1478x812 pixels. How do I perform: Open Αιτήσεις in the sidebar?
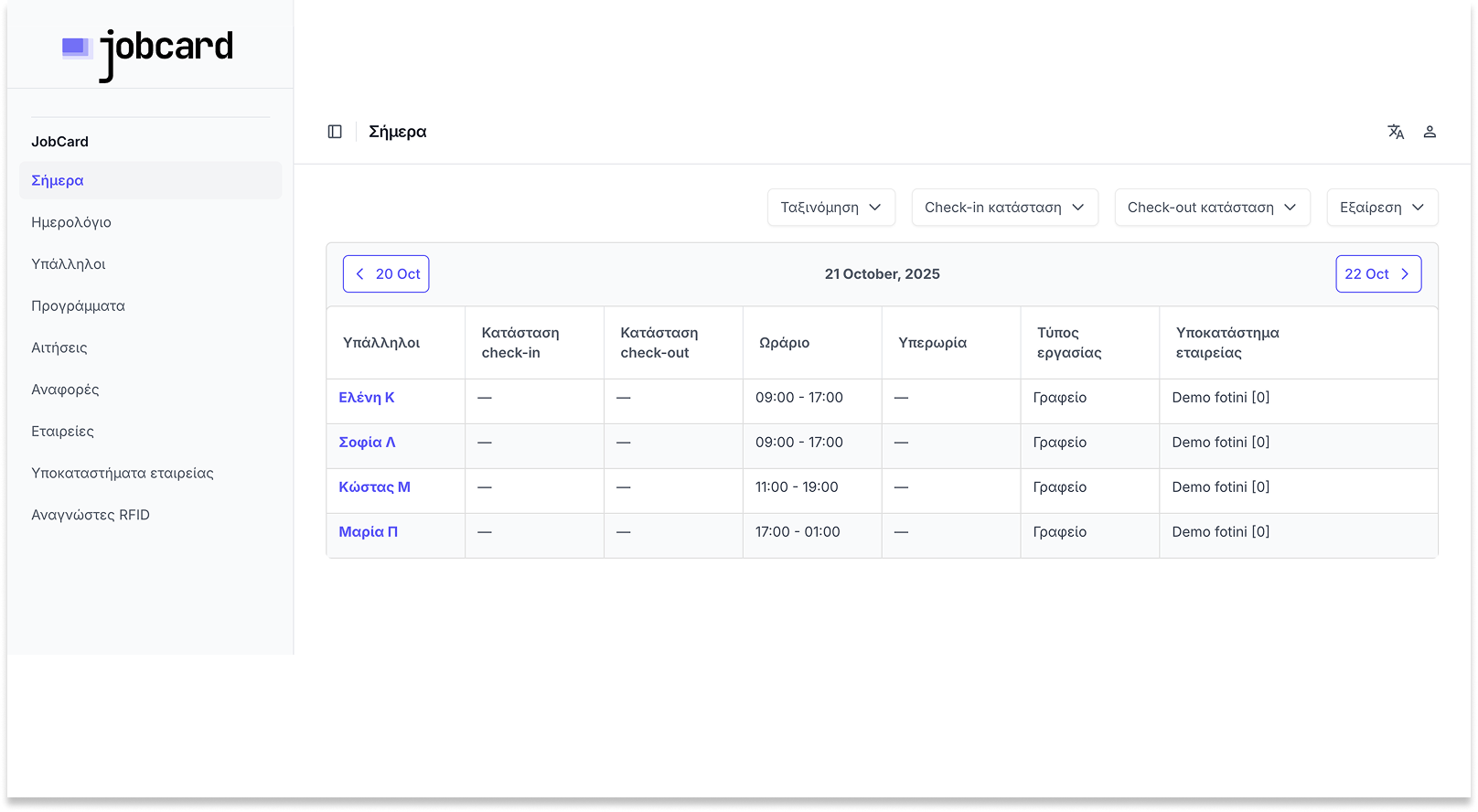(x=59, y=347)
